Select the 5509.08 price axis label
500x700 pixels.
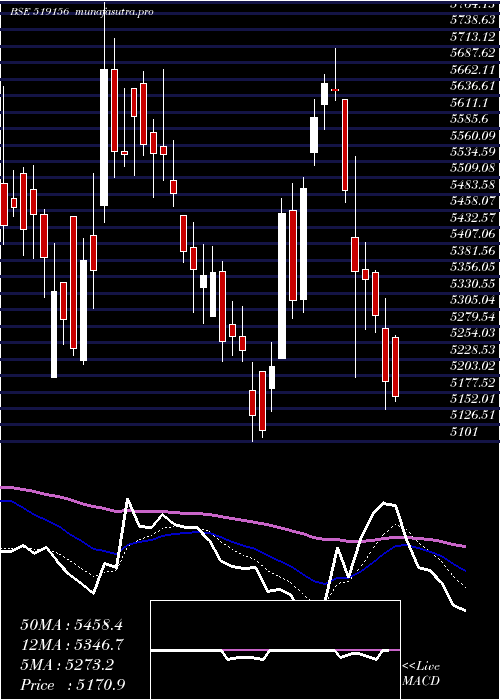coord(473,168)
